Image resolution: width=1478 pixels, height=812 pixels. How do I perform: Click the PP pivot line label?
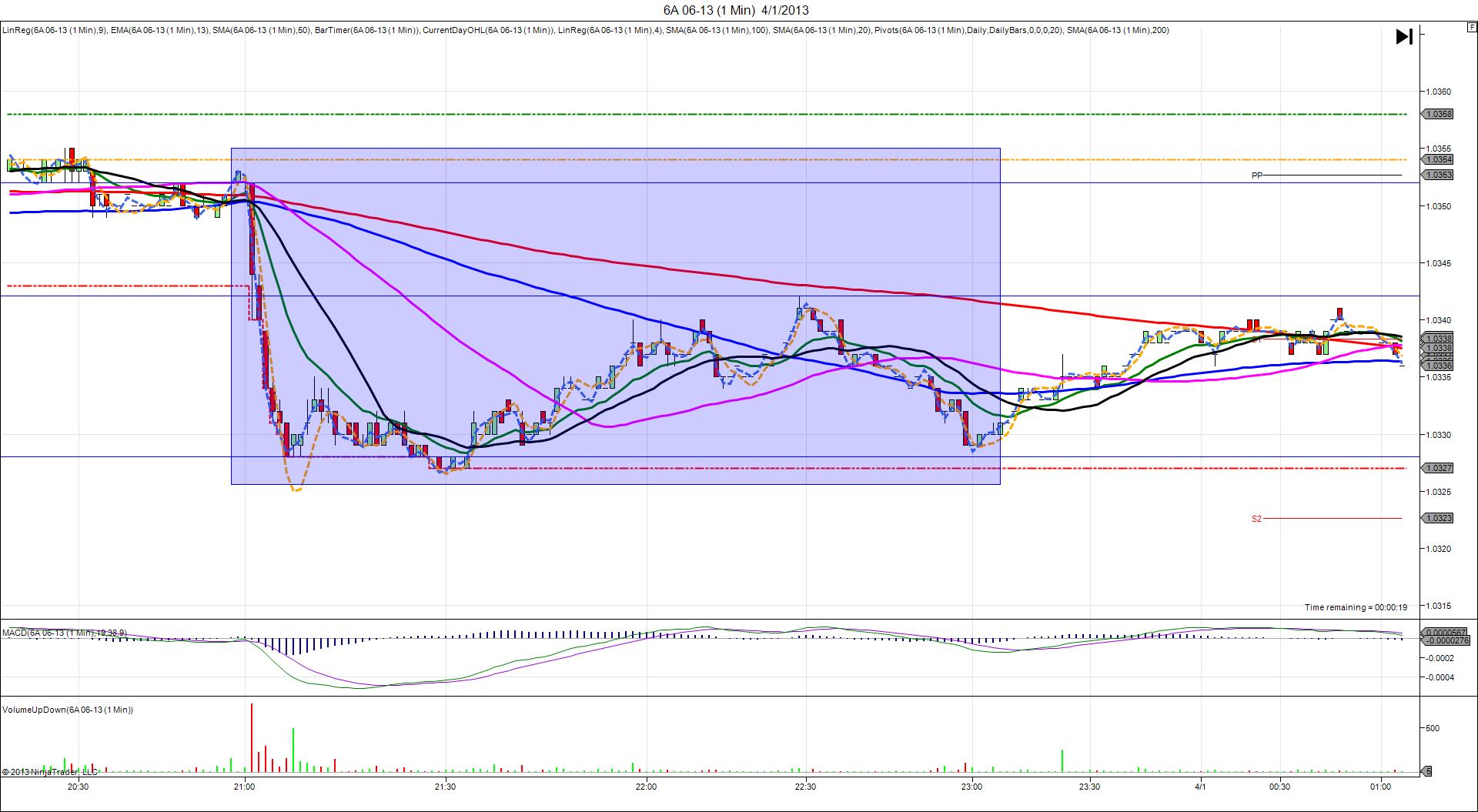(x=1256, y=175)
